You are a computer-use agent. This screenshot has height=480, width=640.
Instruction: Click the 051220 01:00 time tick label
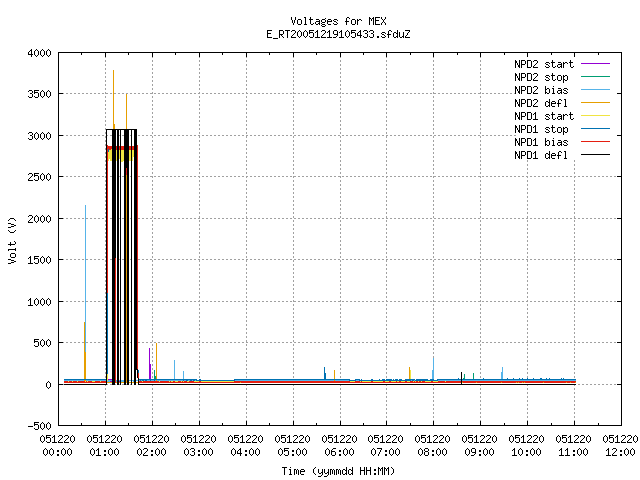coord(104,446)
